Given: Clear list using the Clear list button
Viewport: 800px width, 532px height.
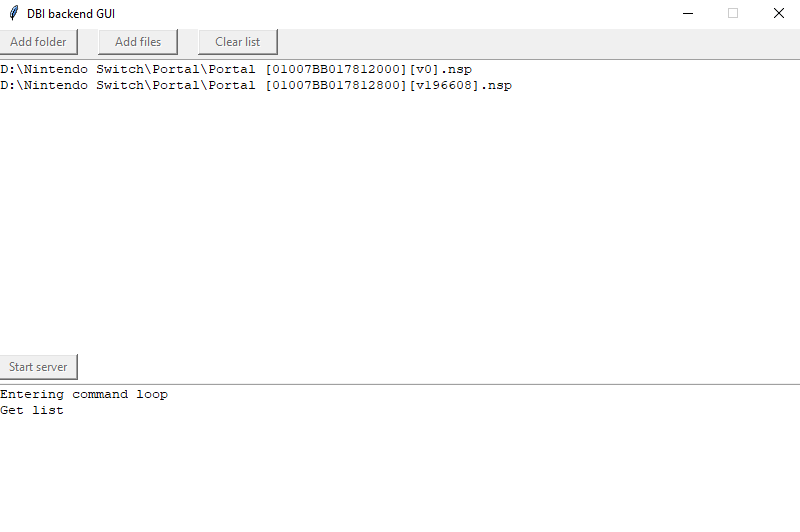Looking at the screenshot, I should tap(237, 42).
